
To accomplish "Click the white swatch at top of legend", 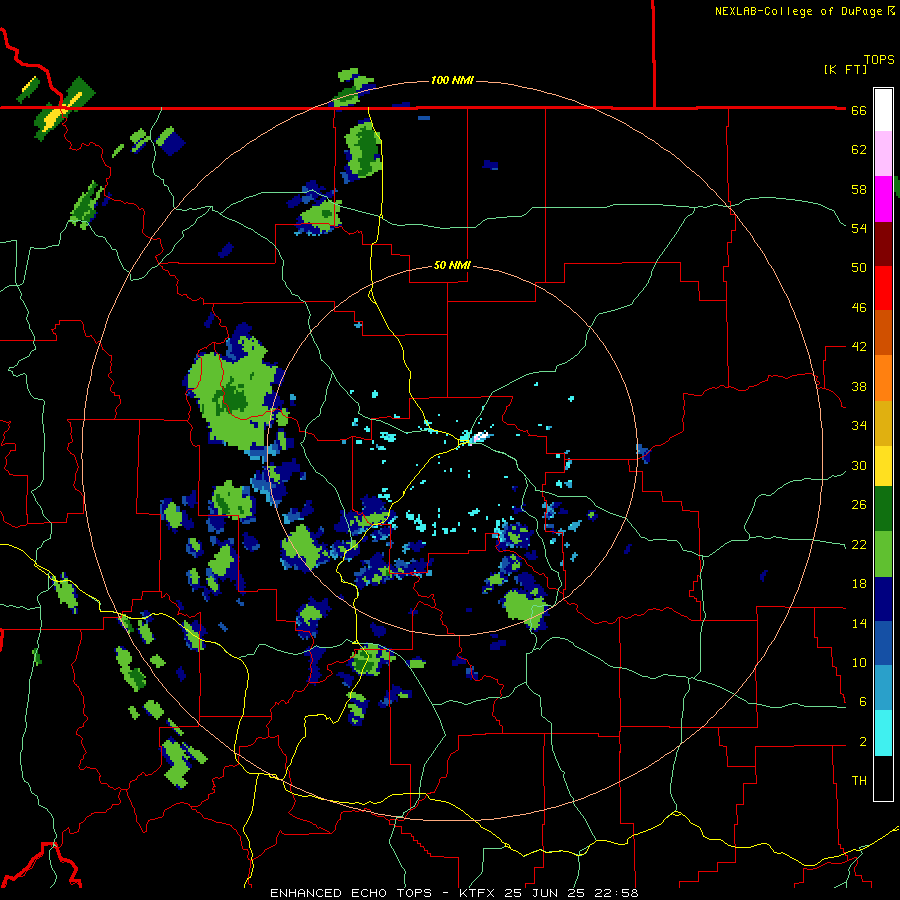I will pyautogui.click(x=883, y=110).
